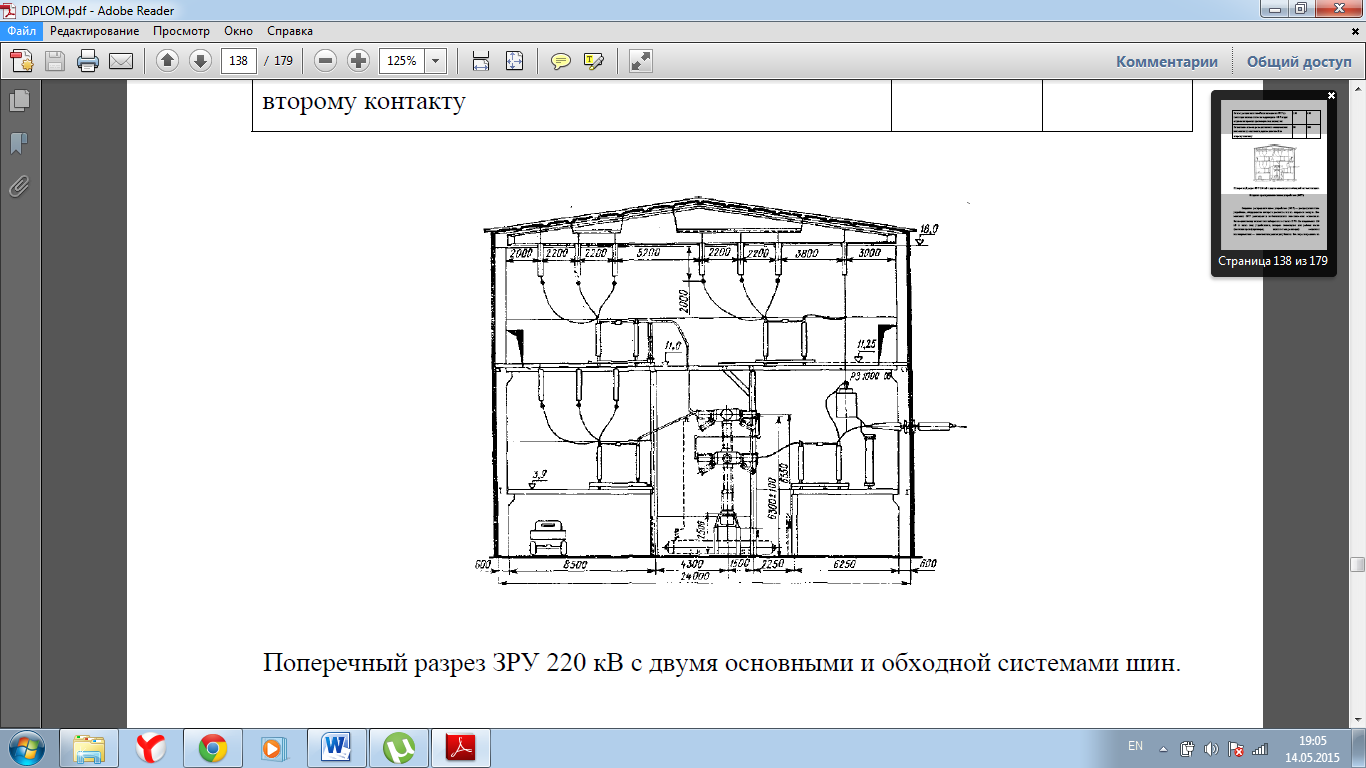The width and height of the screenshot is (1366, 768).
Task: Open the zoom level dropdown arrow
Action: [436, 61]
